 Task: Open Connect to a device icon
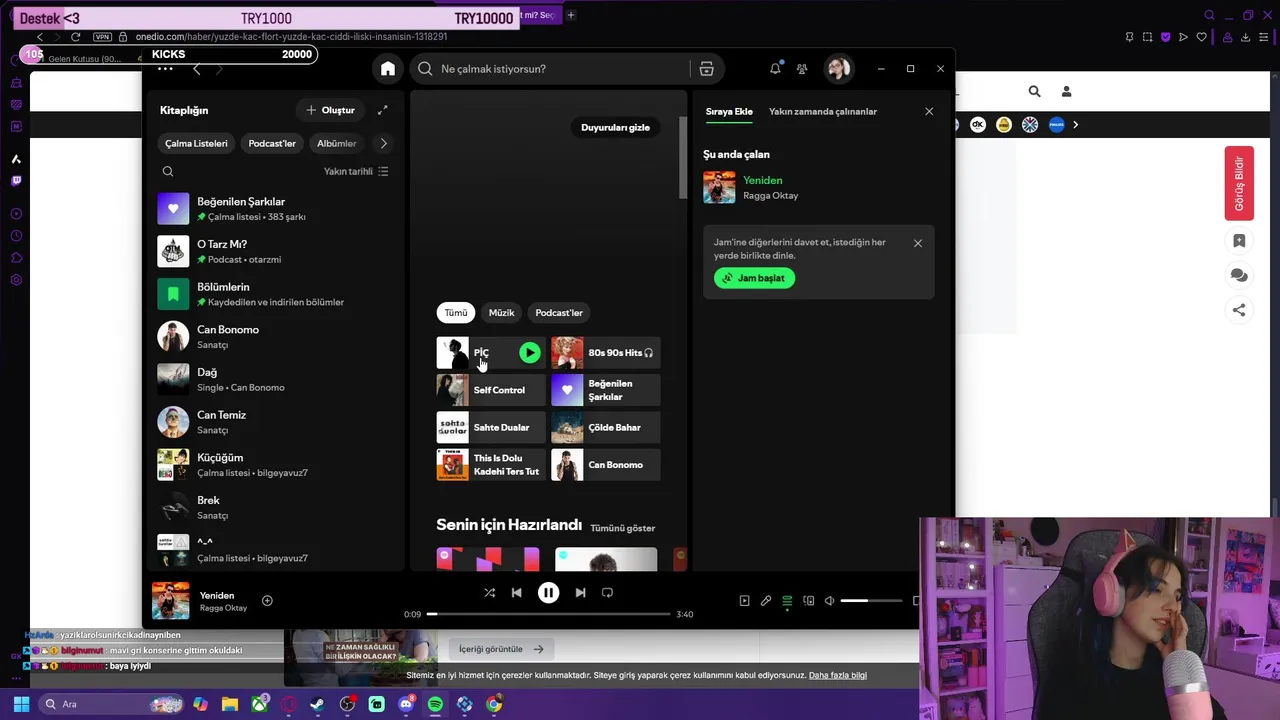[x=808, y=601]
